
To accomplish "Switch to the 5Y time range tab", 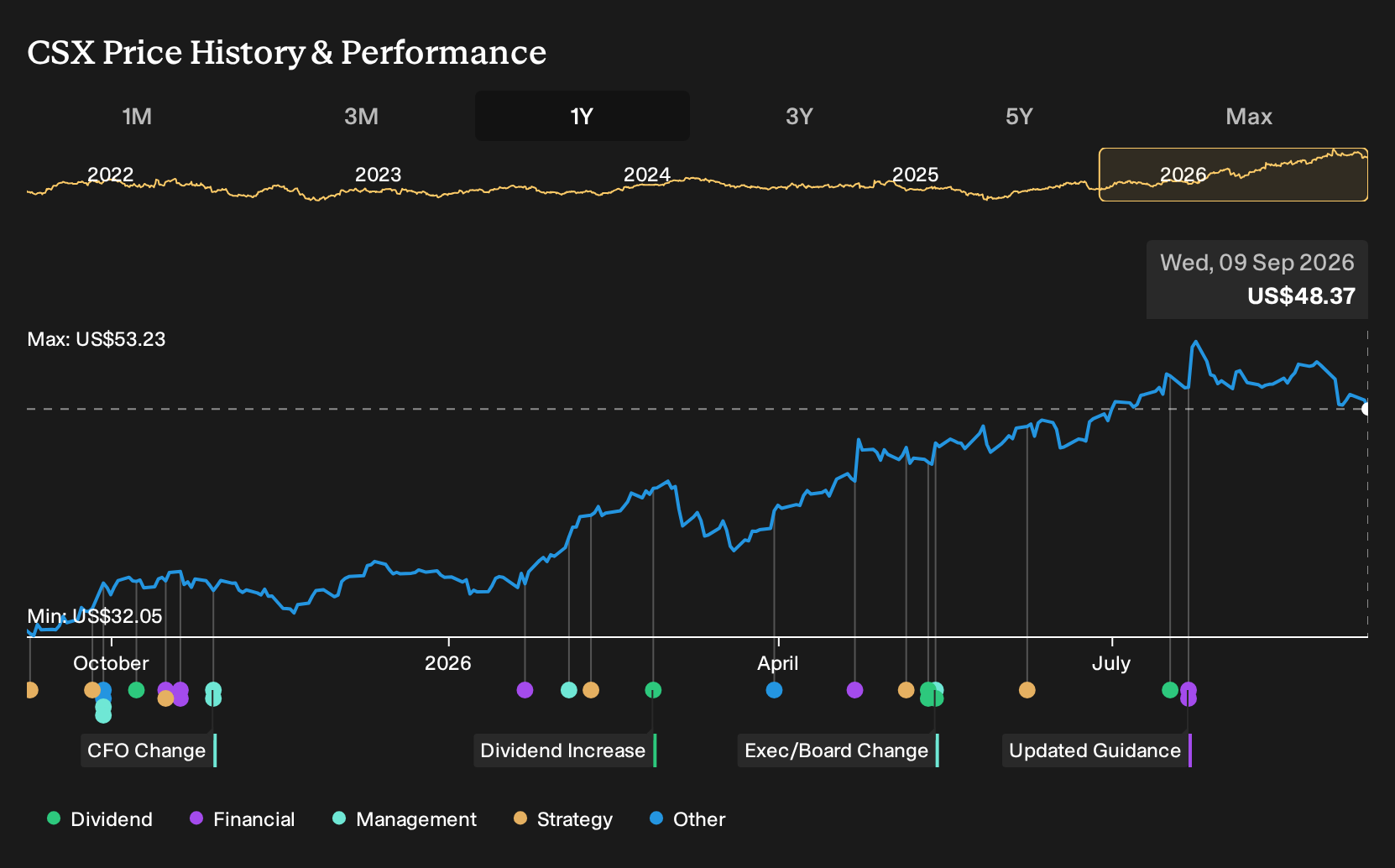I will [x=1019, y=116].
